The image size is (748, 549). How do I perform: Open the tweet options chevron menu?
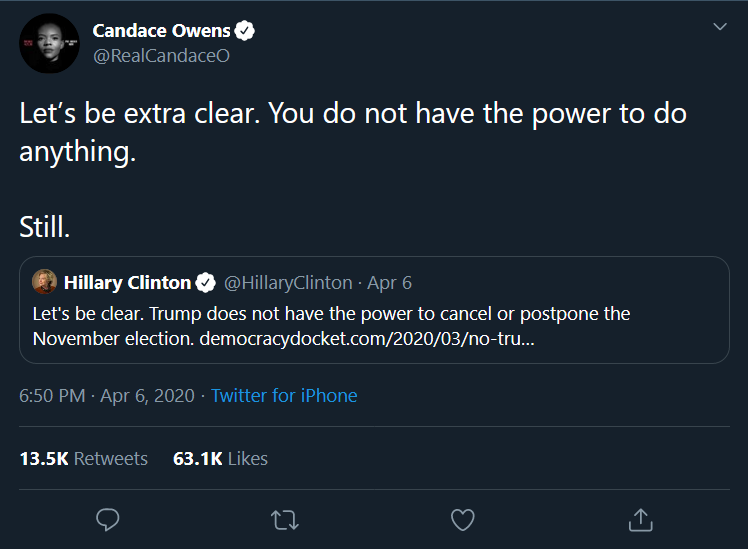[x=719, y=27]
